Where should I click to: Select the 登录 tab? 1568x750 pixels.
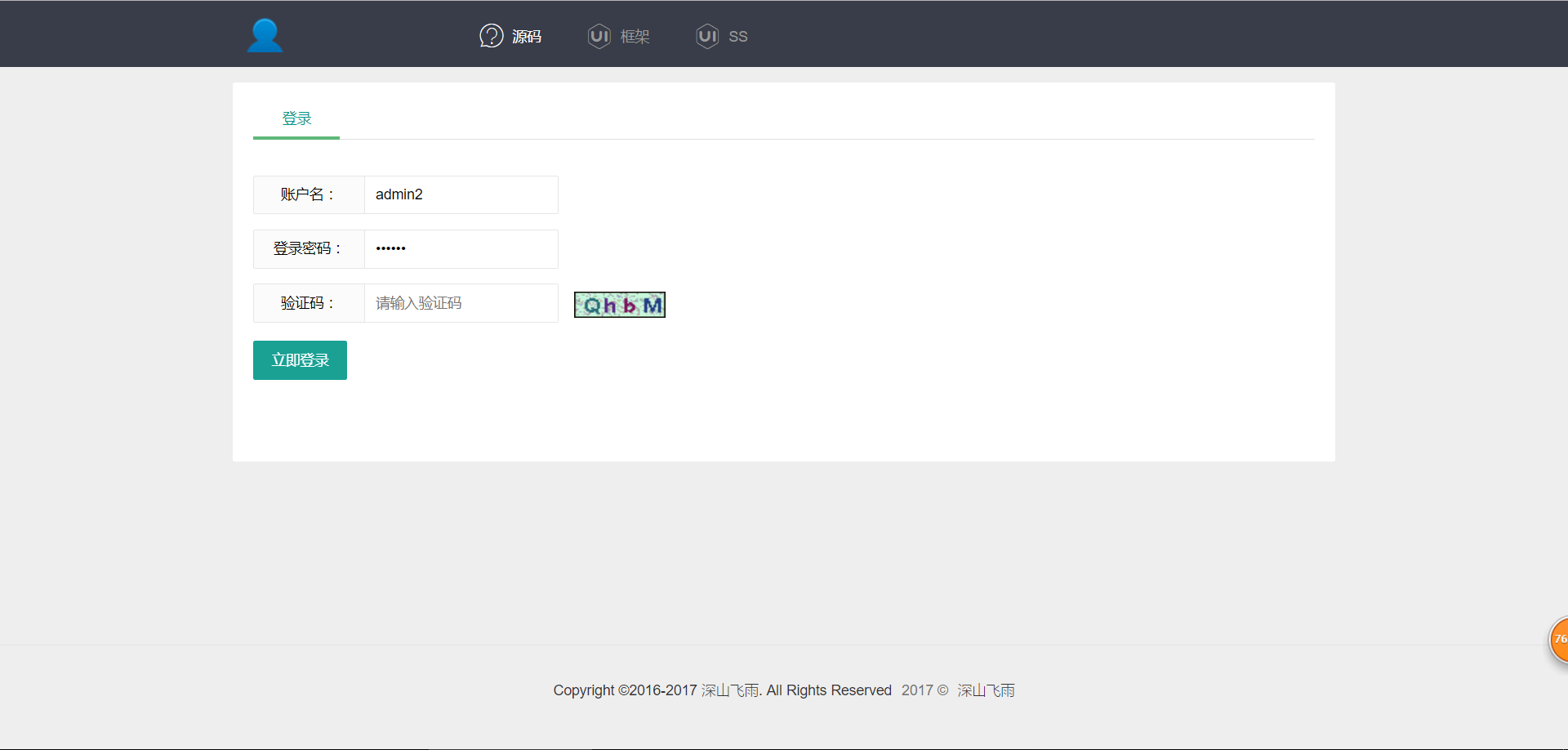pos(296,118)
